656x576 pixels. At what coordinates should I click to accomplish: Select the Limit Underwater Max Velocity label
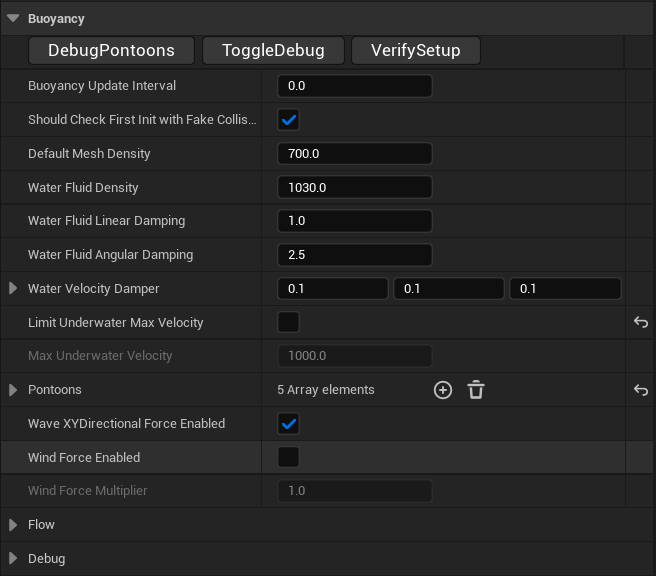115,323
